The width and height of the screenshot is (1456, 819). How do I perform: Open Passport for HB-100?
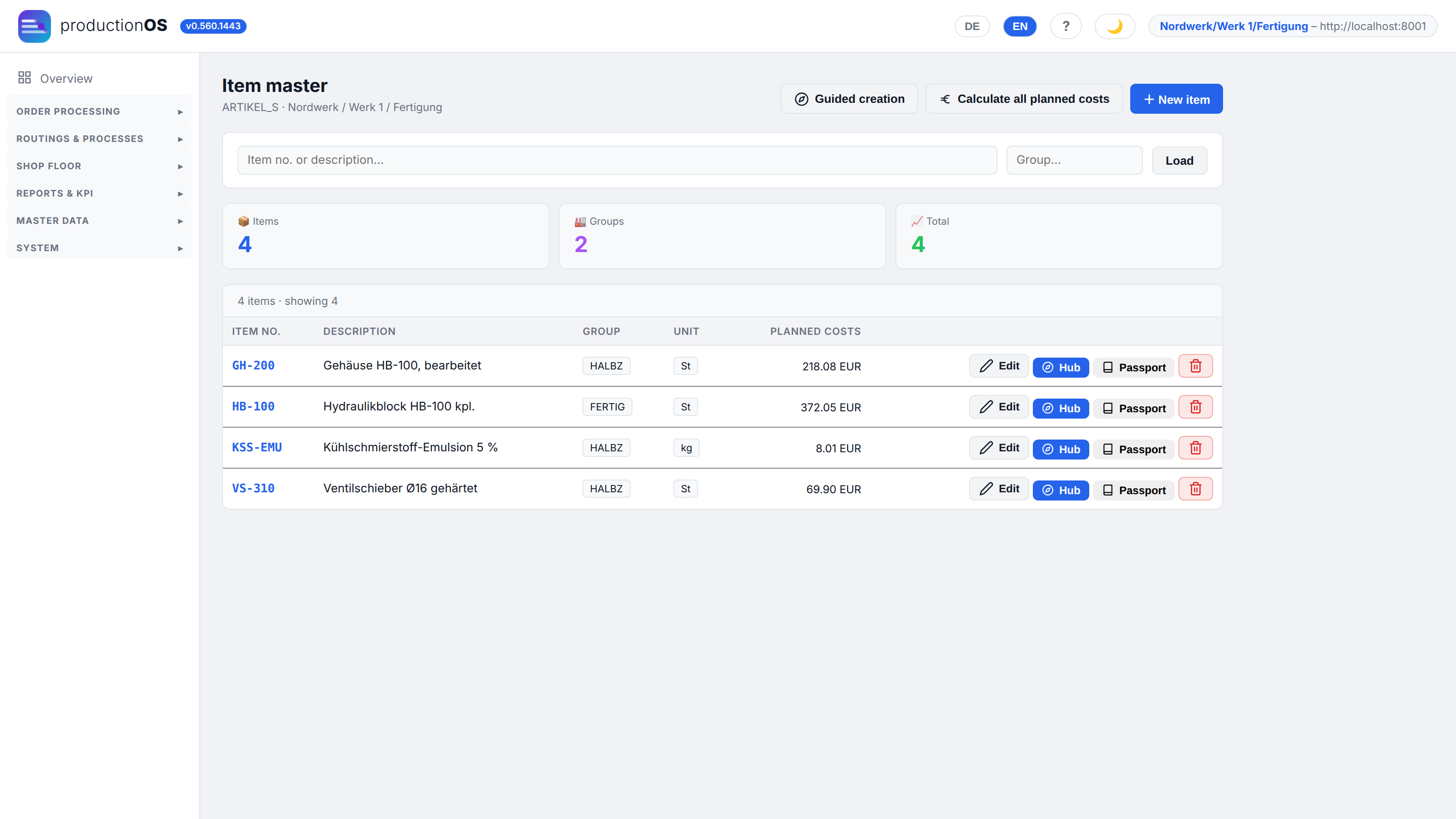click(x=1134, y=408)
